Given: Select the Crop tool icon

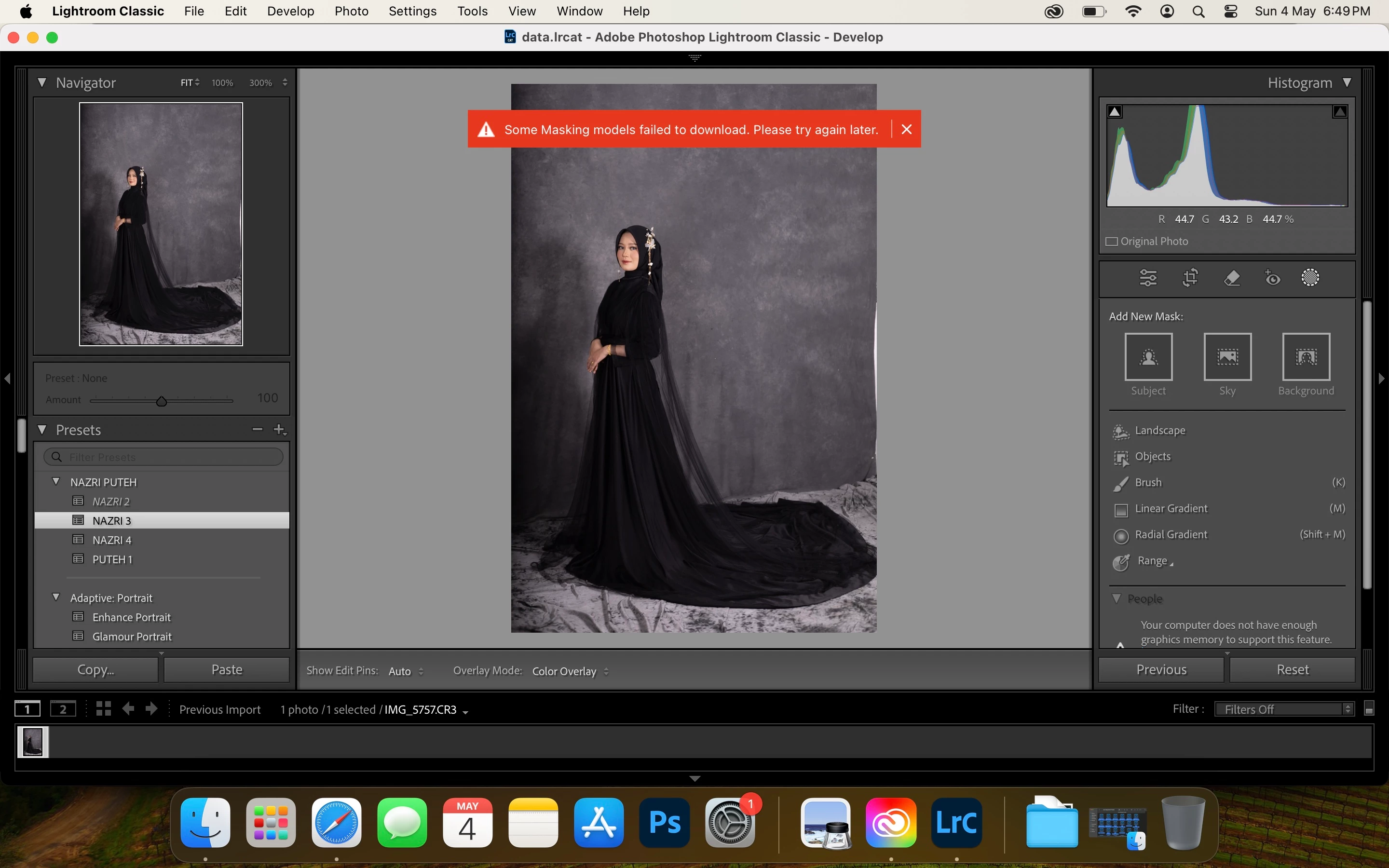Looking at the screenshot, I should pos(1190,278).
